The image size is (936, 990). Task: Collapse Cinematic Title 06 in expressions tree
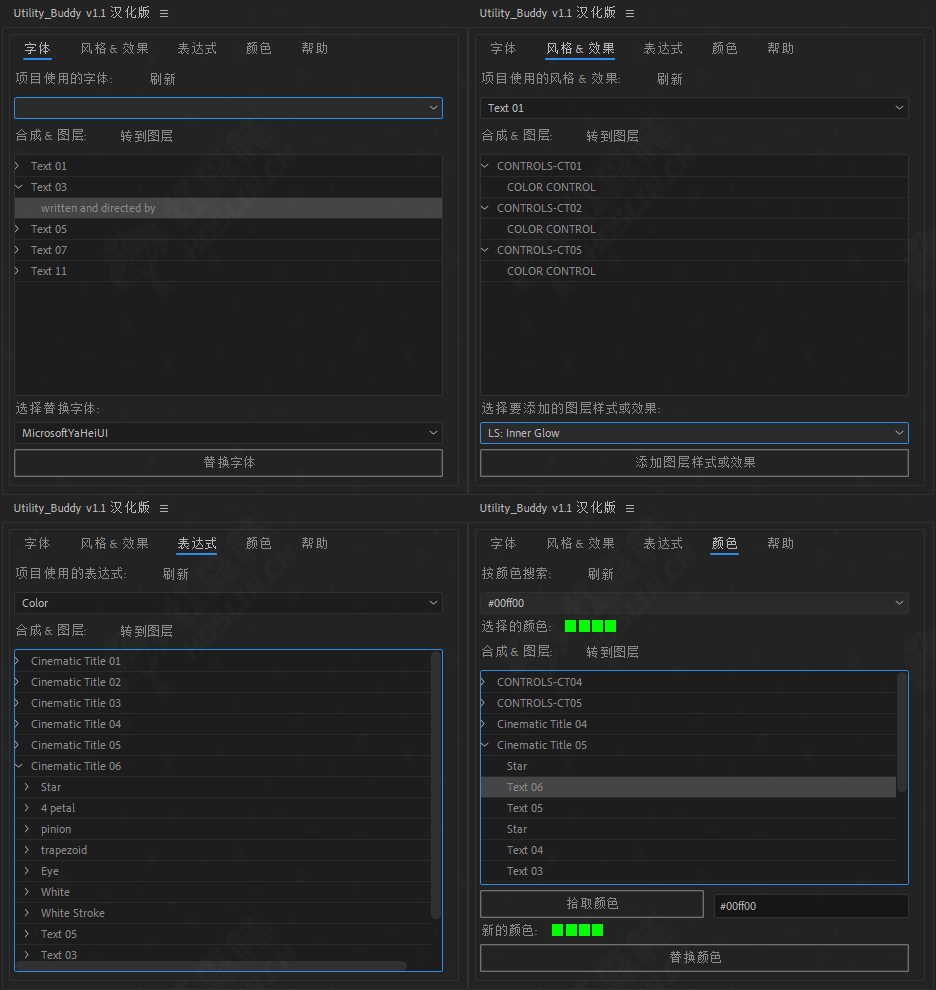[x=18, y=766]
